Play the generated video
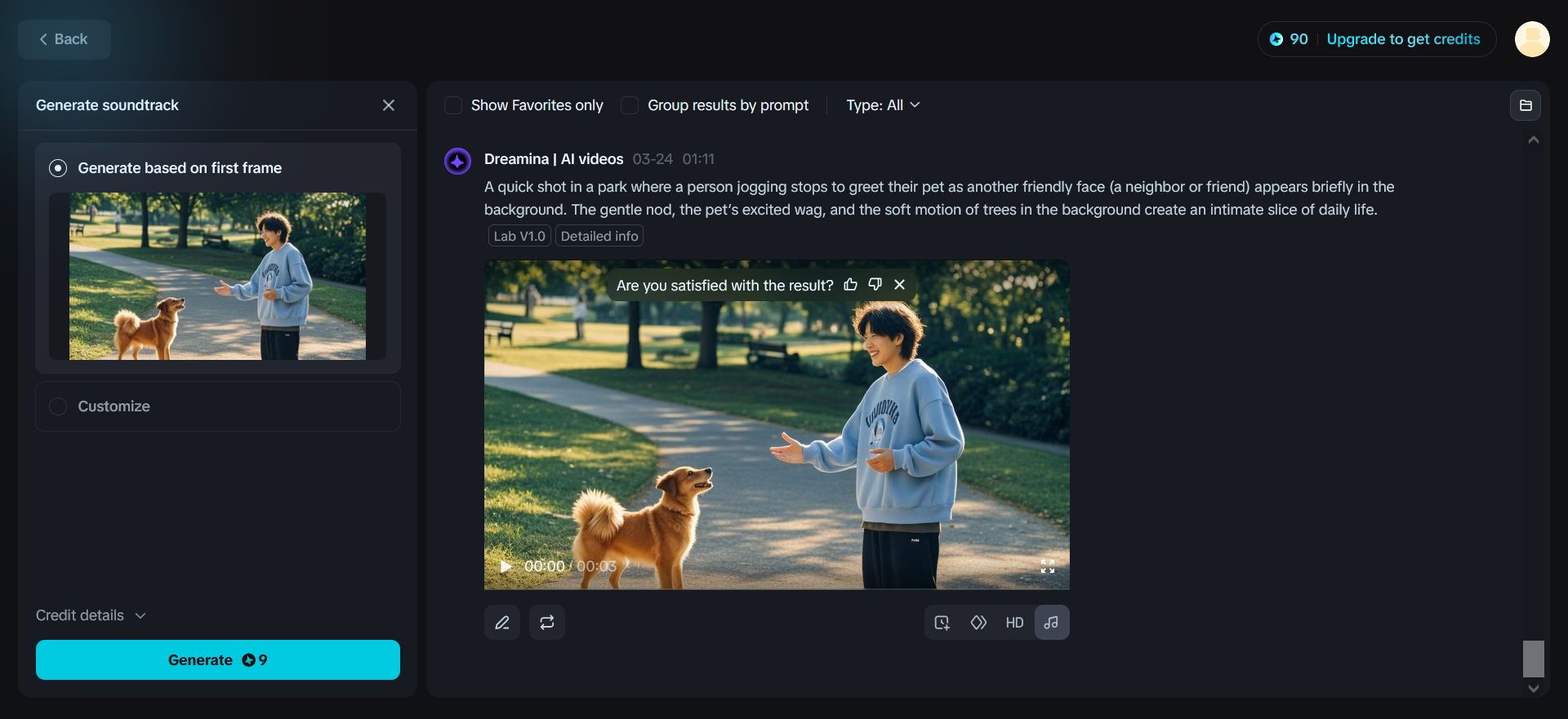Screen dimensions: 1568x719 pyautogui.click(x=506, y=566)
